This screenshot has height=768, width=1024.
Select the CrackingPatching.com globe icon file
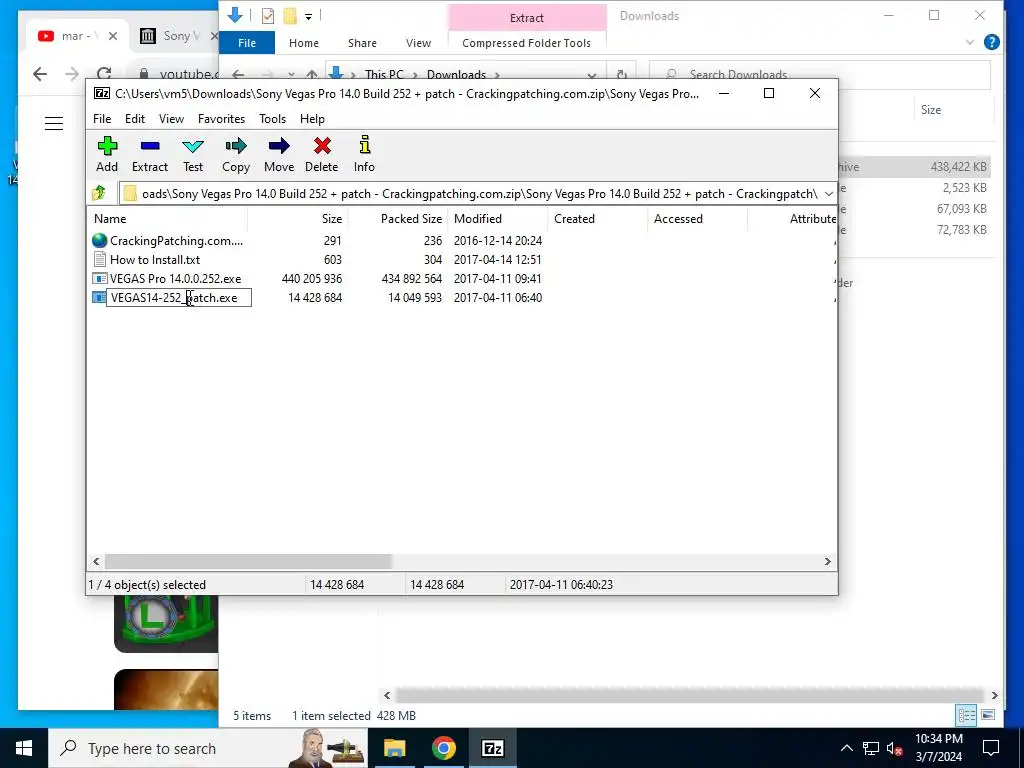(x=99, y=241)
